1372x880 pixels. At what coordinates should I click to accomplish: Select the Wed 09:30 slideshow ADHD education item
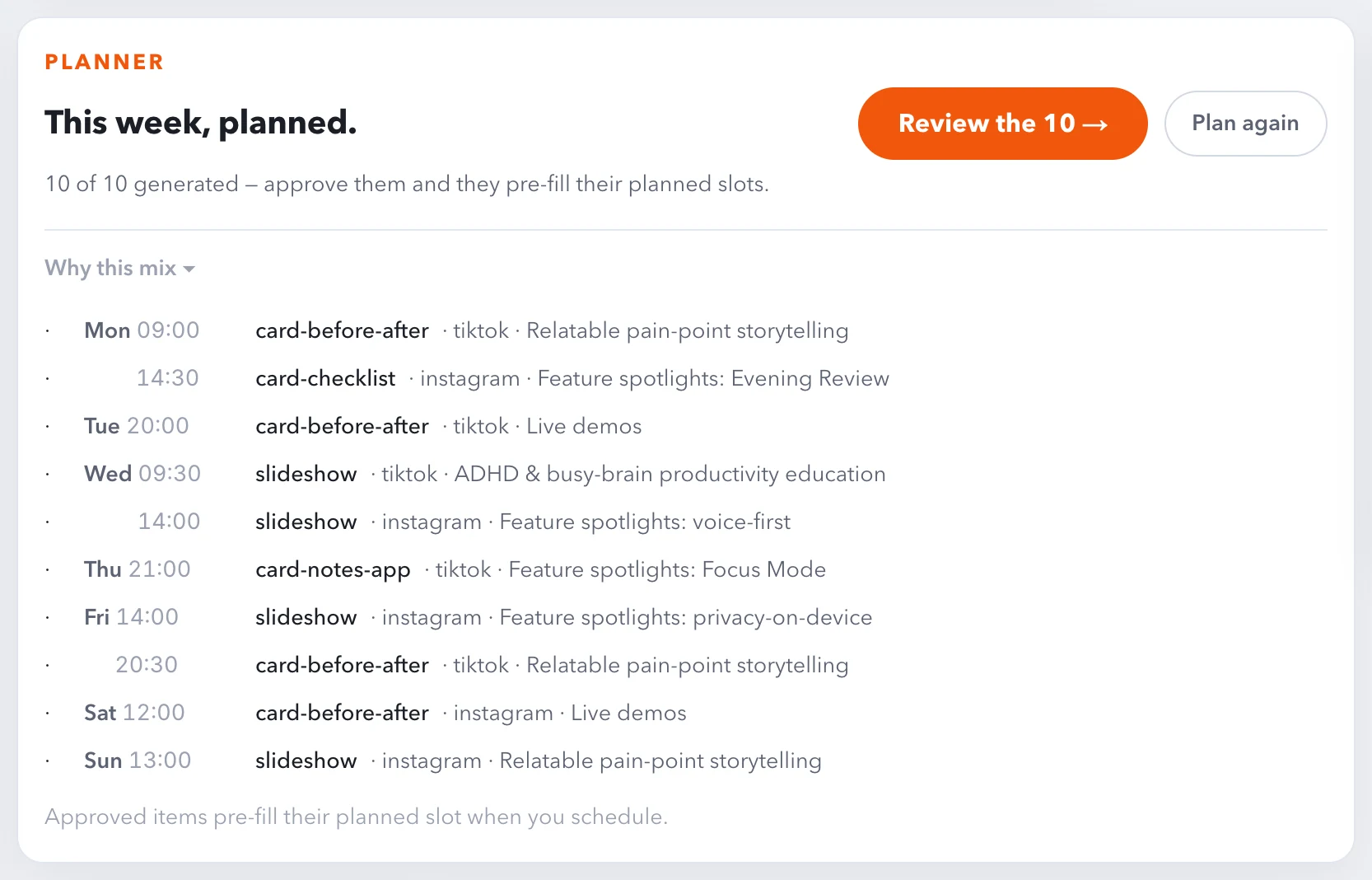click(x=466, y=474)
